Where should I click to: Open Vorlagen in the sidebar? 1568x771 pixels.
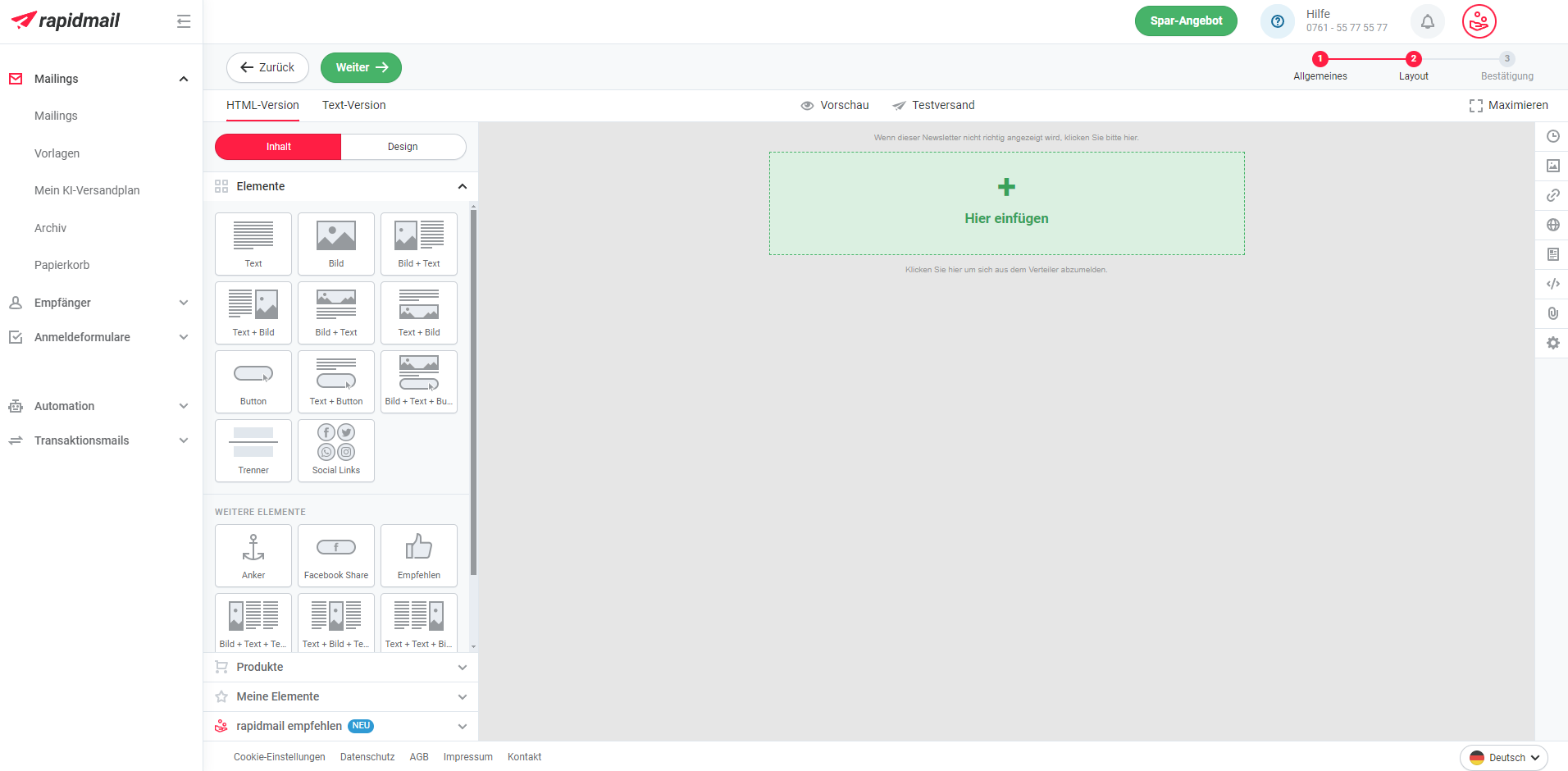click(57, 153)
